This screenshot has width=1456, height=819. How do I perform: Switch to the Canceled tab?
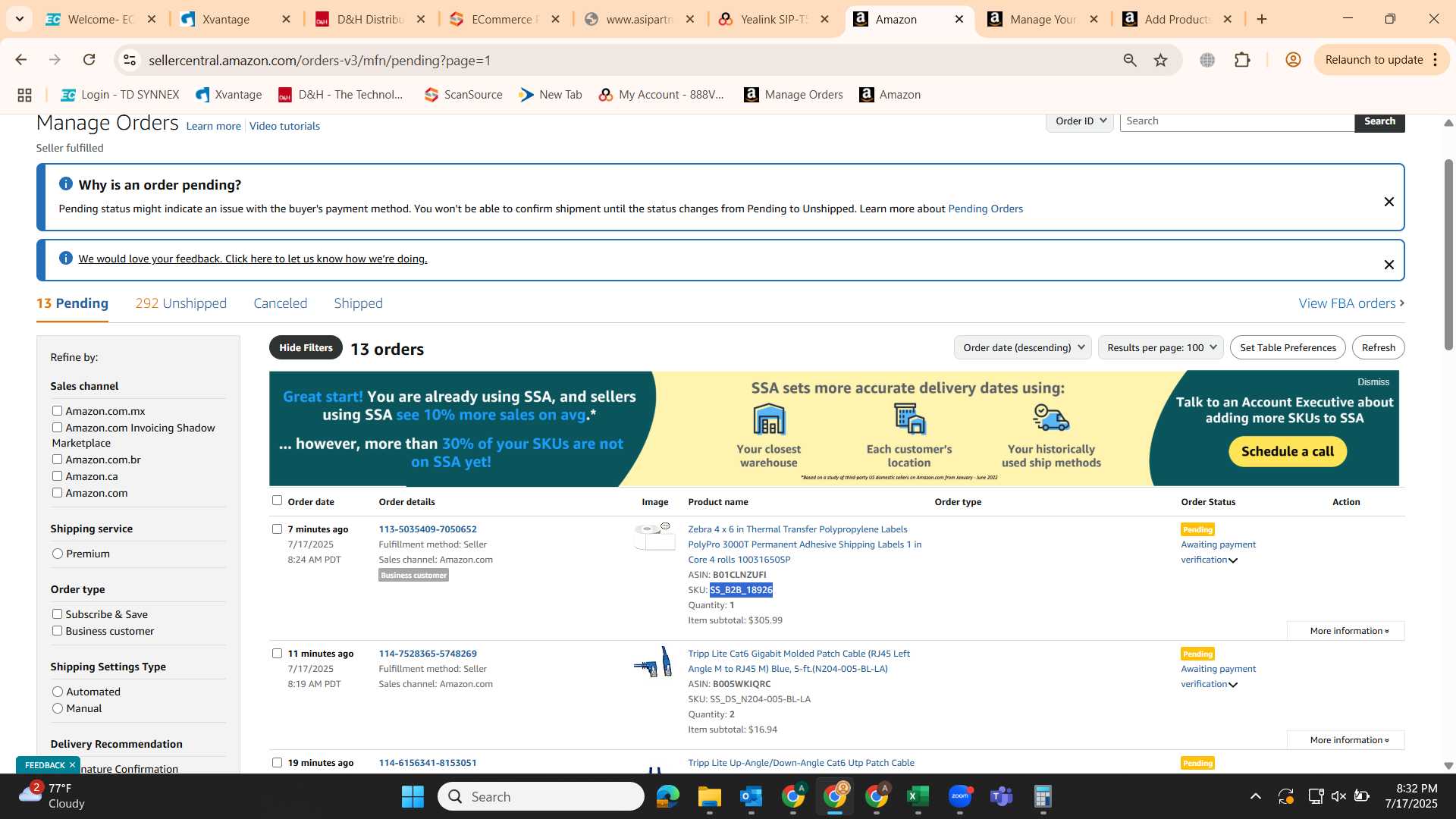pos(281,303)
